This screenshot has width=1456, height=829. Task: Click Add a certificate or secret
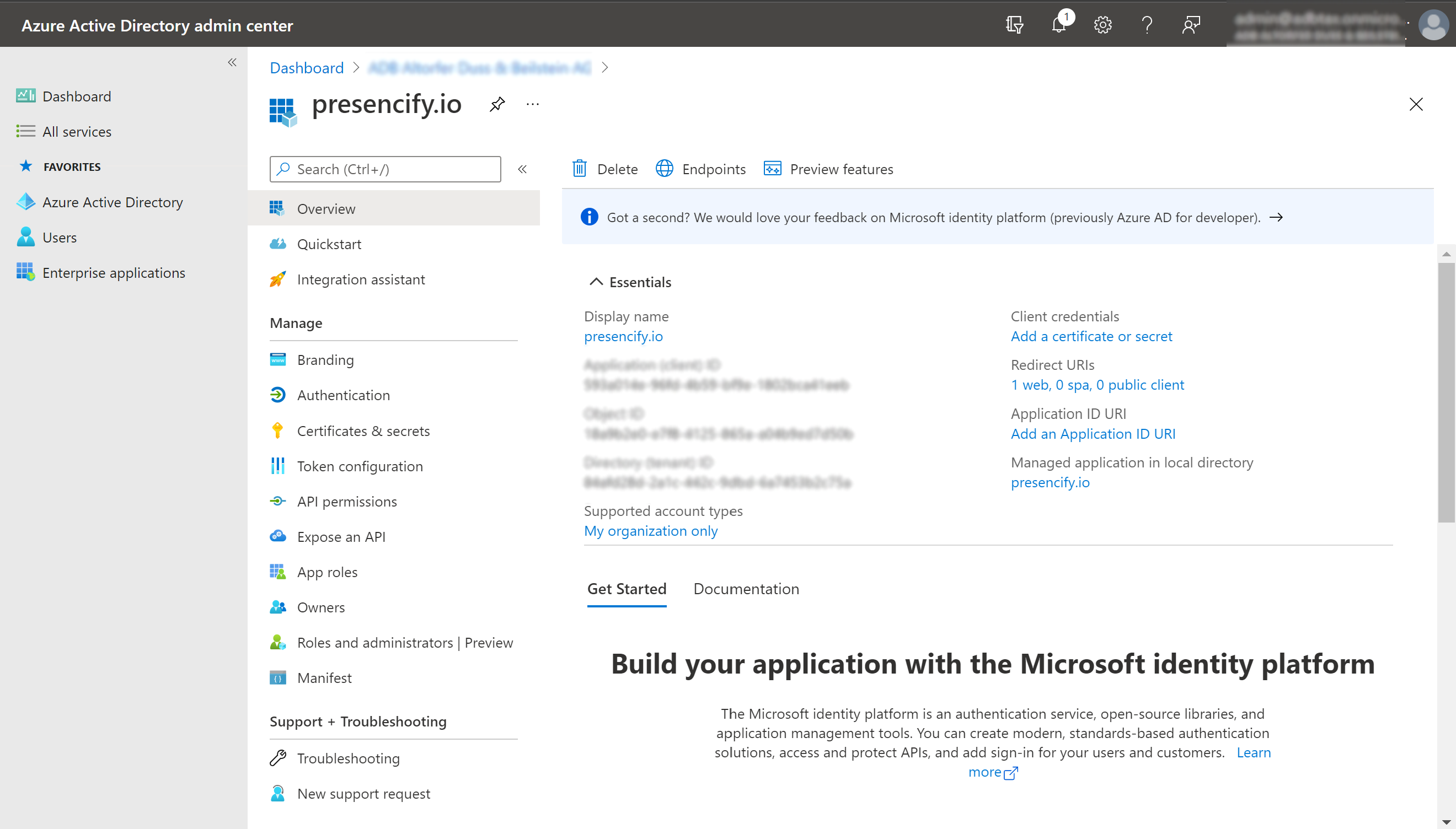coord(1091,336)
